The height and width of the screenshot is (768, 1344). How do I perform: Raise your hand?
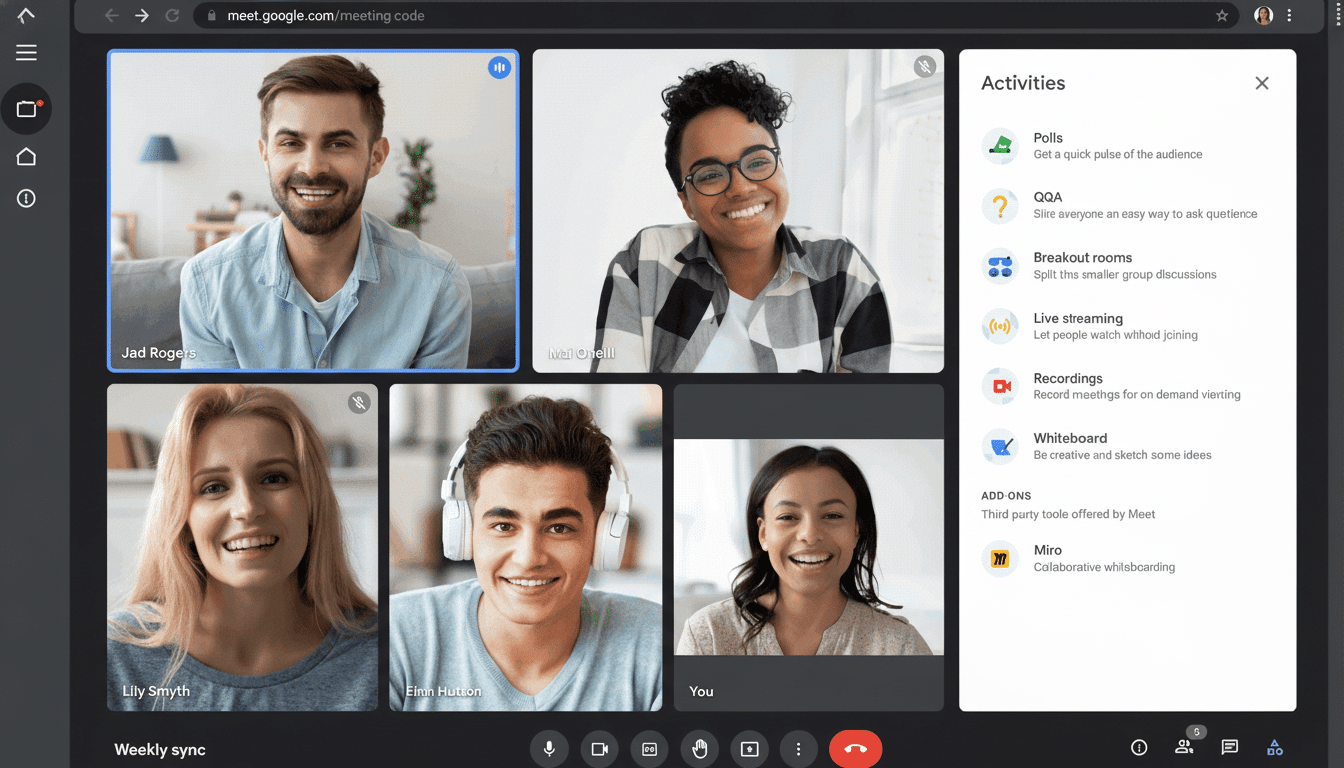(699, 748)
